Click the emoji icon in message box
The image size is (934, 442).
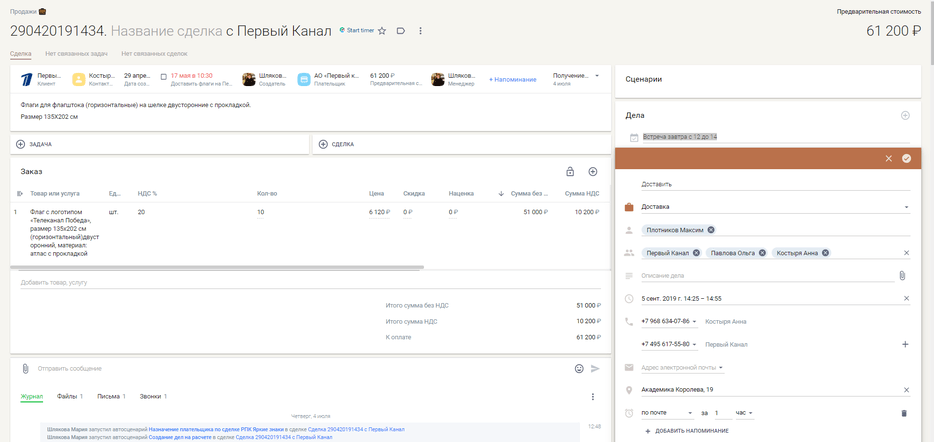(x=579, y=368)
